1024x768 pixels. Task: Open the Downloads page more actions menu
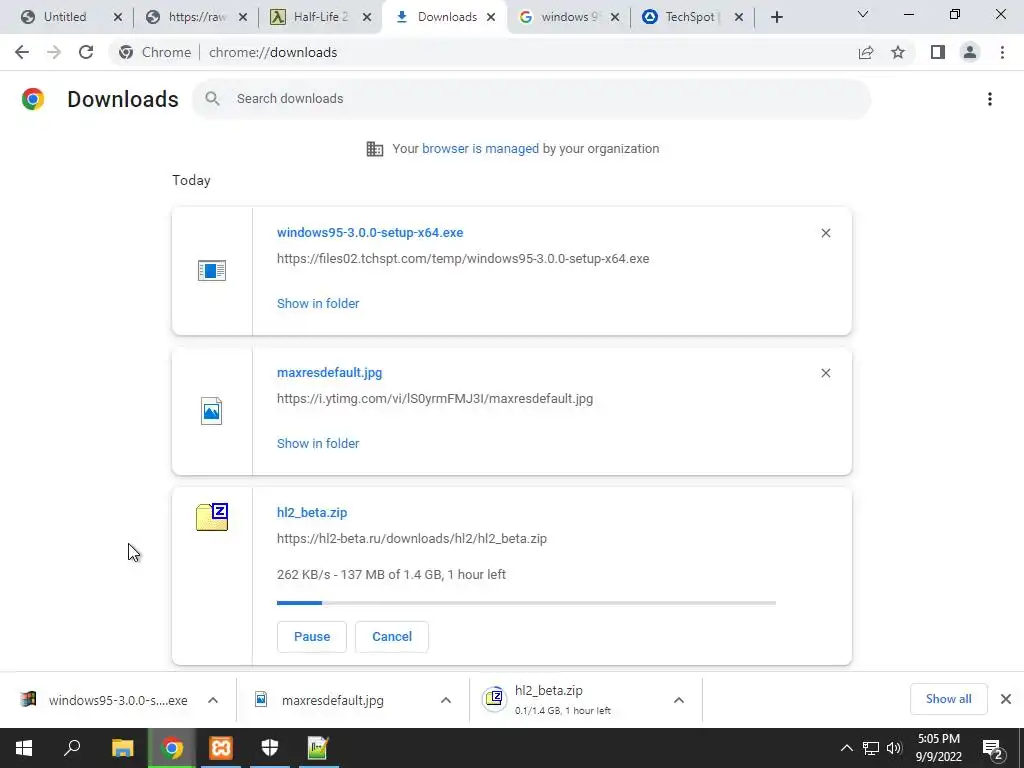click(x=990, y=99)
